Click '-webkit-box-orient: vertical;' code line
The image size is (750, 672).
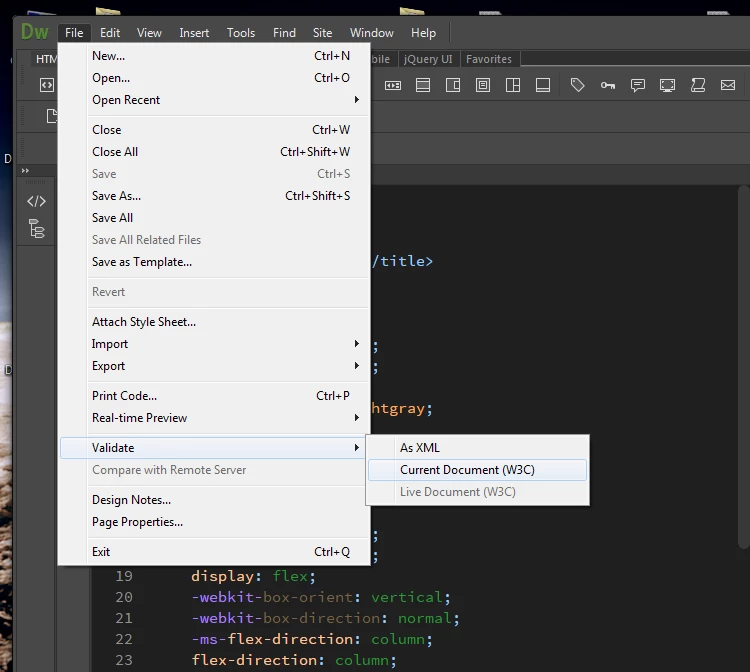pos(321,597)
